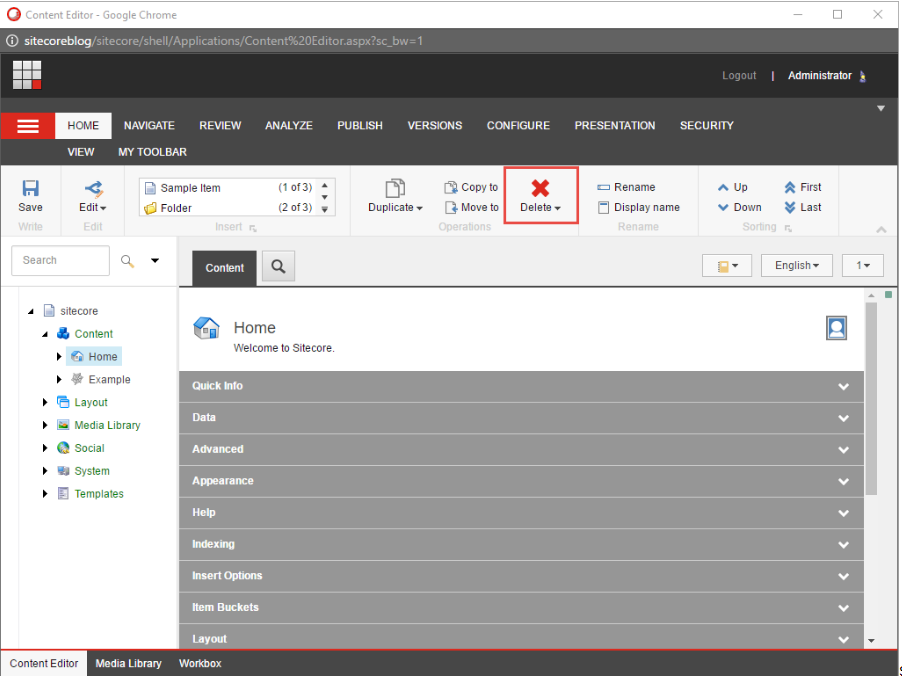Expand the Data section
Viewport: 902px width, 678px height.
pyautogui.click(x=521, y=418)
